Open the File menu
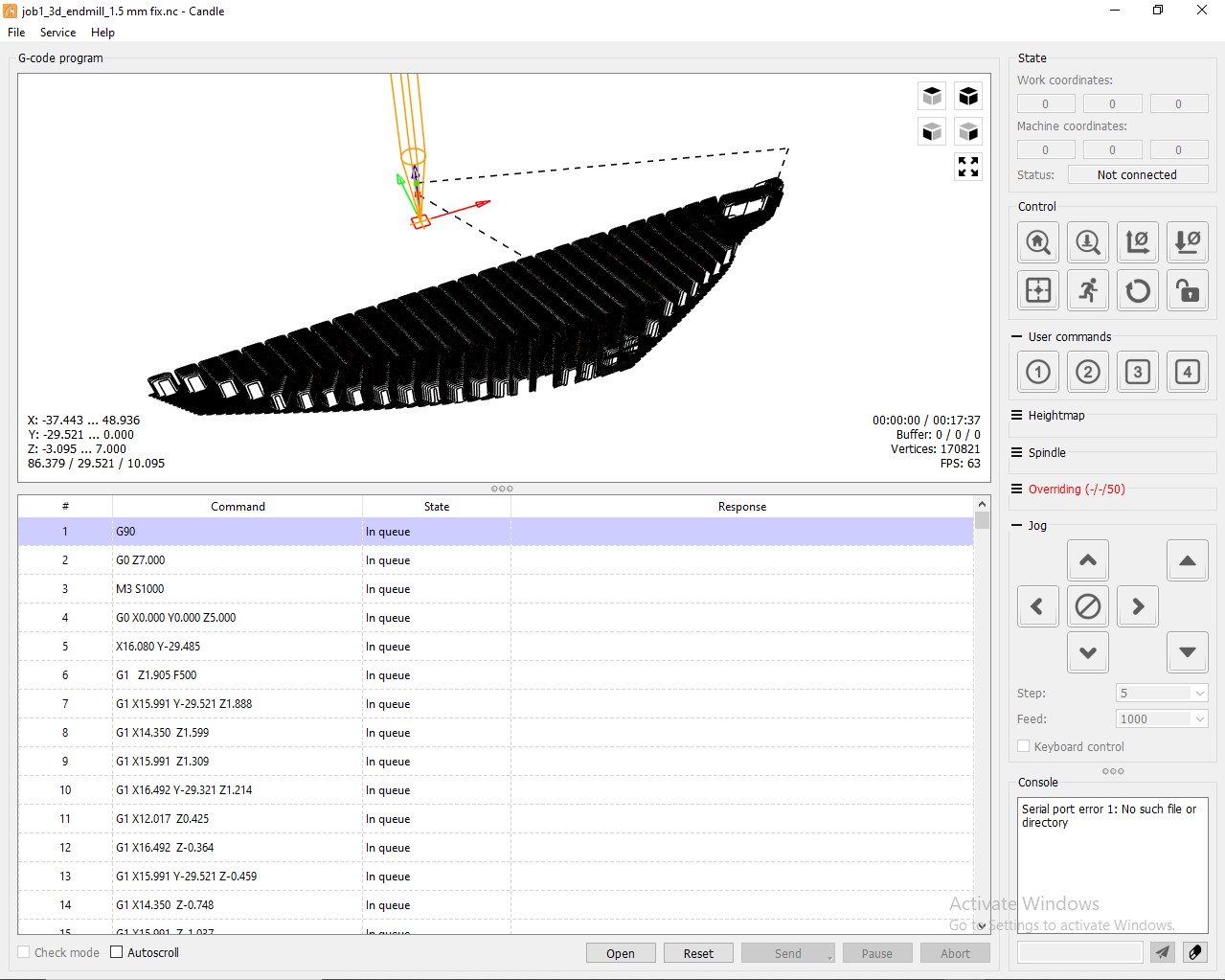The width and height of the screenshot is (1225, 980). click(16, 33)
